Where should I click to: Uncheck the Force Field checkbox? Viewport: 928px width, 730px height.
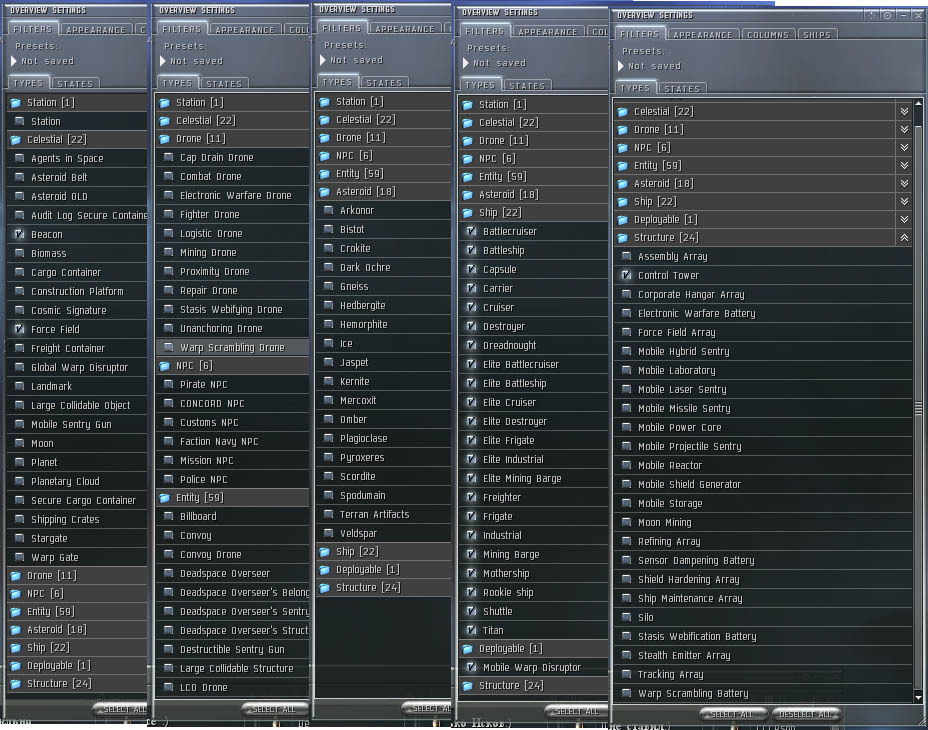20,329
